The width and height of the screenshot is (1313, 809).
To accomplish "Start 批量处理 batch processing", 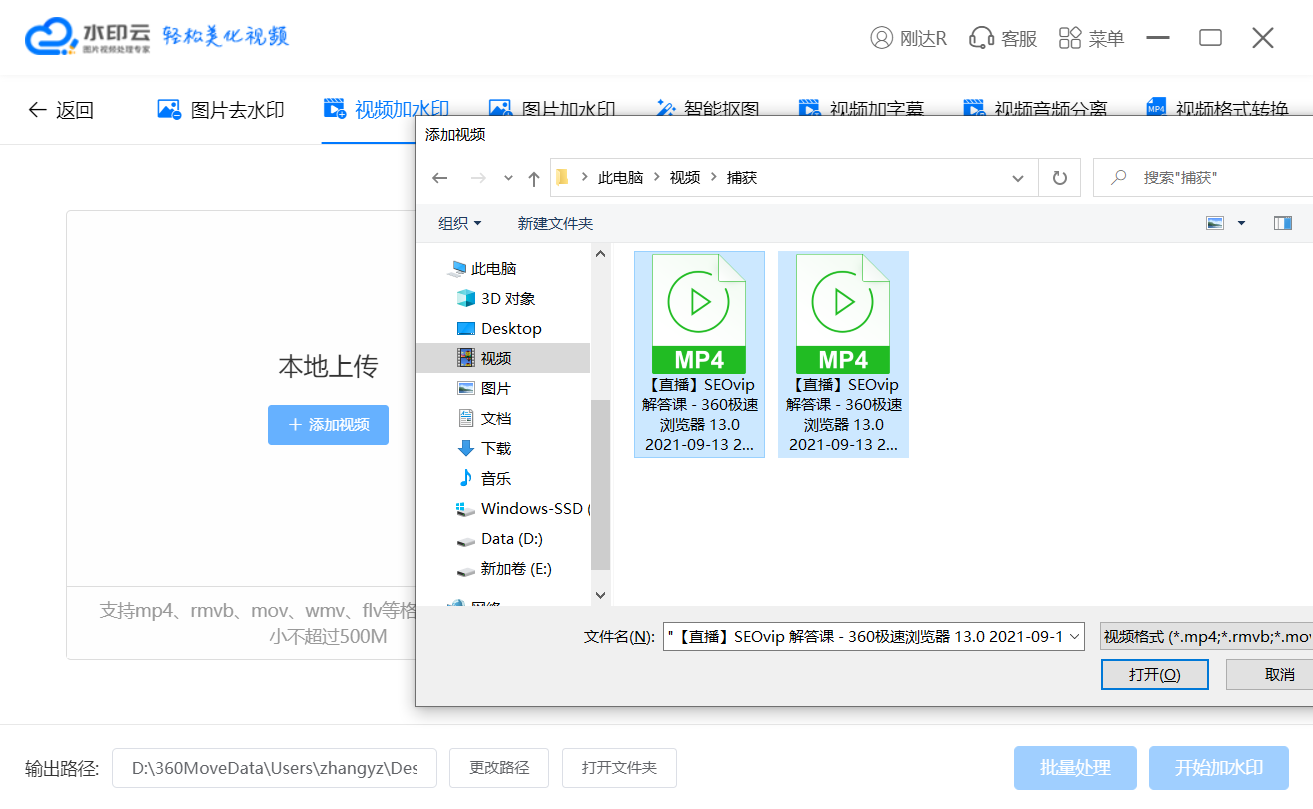I will (1075, 768).
